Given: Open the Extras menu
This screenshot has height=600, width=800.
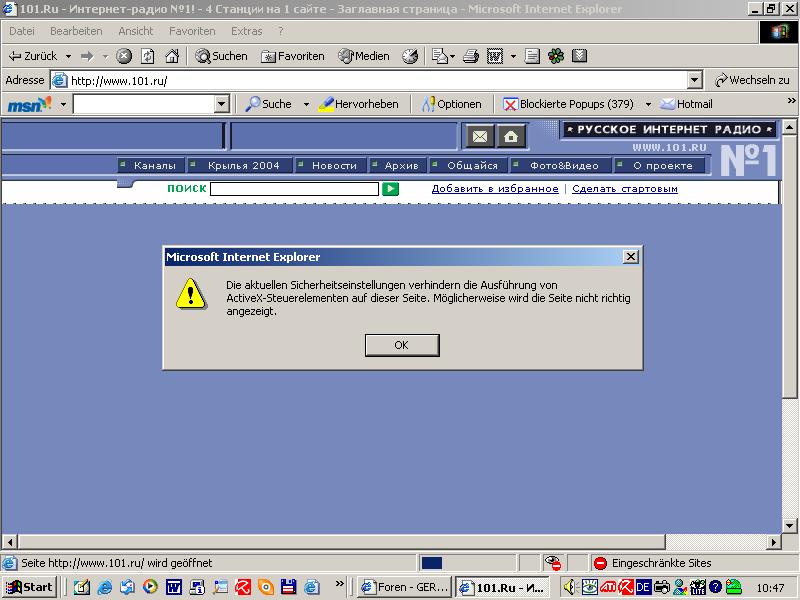Looking at the screenshot, I should (246, 31).
